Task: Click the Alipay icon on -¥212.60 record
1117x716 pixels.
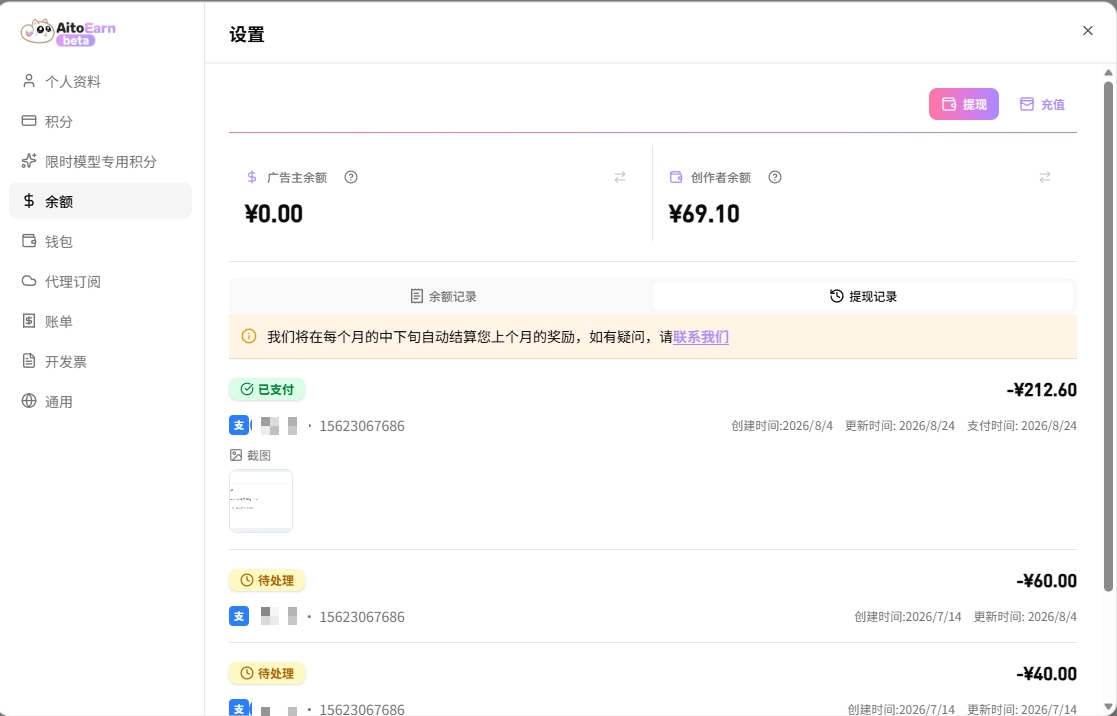Action: (239, 425)
